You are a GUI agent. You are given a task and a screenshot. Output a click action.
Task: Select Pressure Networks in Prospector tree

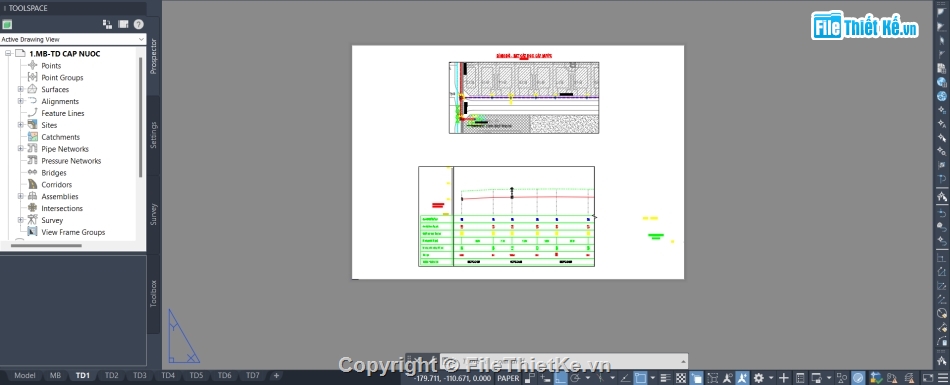coord(71,161)
